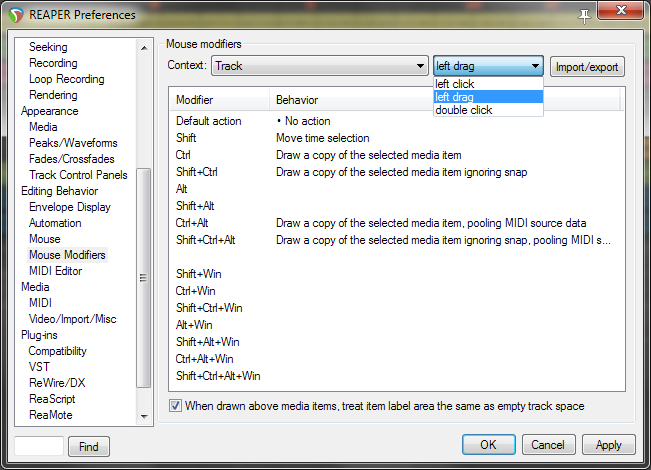The image size is (651, 470).
Task: Select the Ctrl modifier row
Action: pos(396,155)
